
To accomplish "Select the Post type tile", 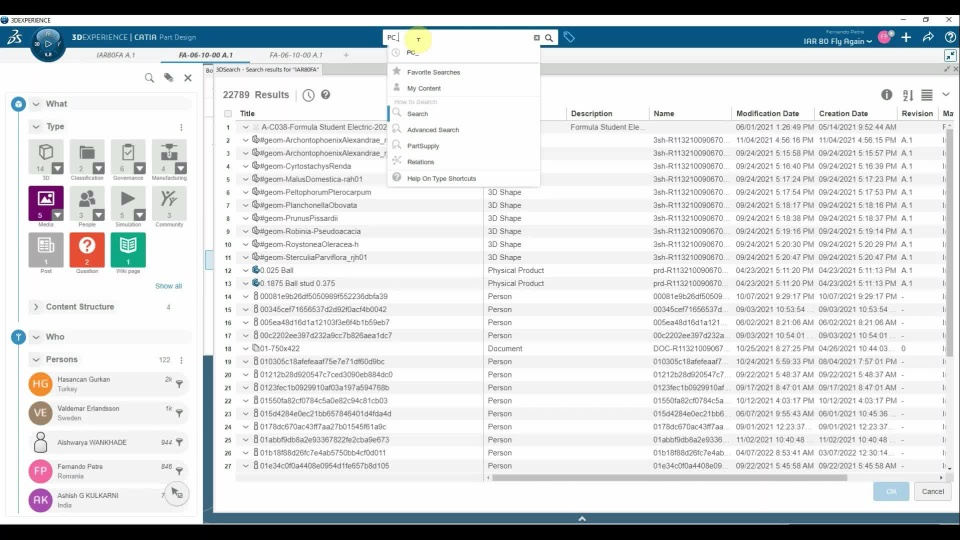I will [46, 250].
